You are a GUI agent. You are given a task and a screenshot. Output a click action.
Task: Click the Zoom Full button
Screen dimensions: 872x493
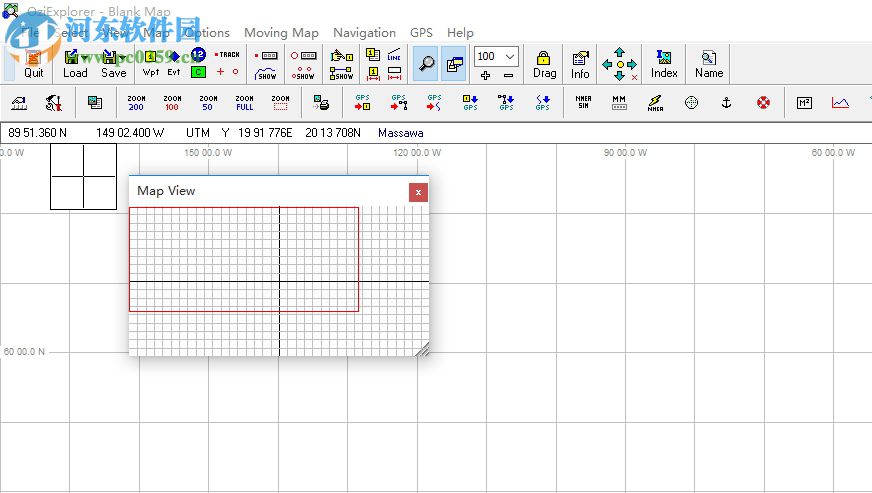[244, 103]
